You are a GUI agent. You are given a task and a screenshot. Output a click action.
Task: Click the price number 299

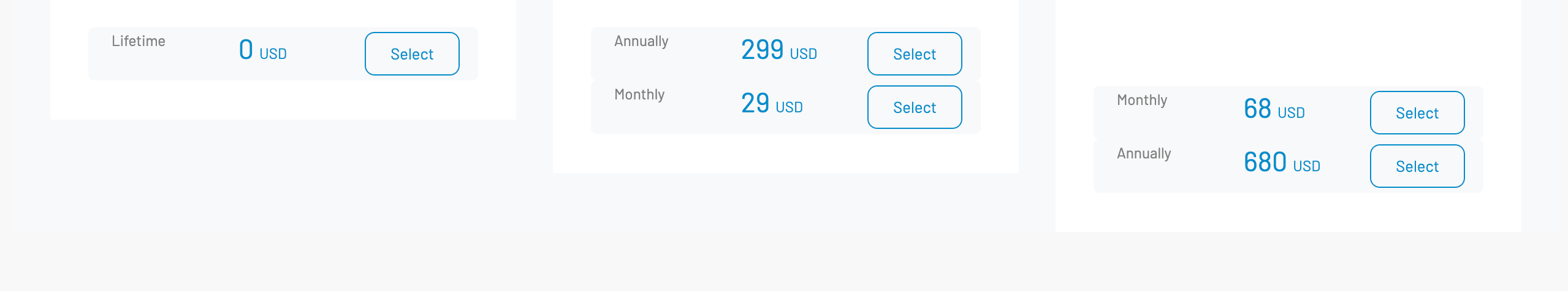[x=762, y=50]
